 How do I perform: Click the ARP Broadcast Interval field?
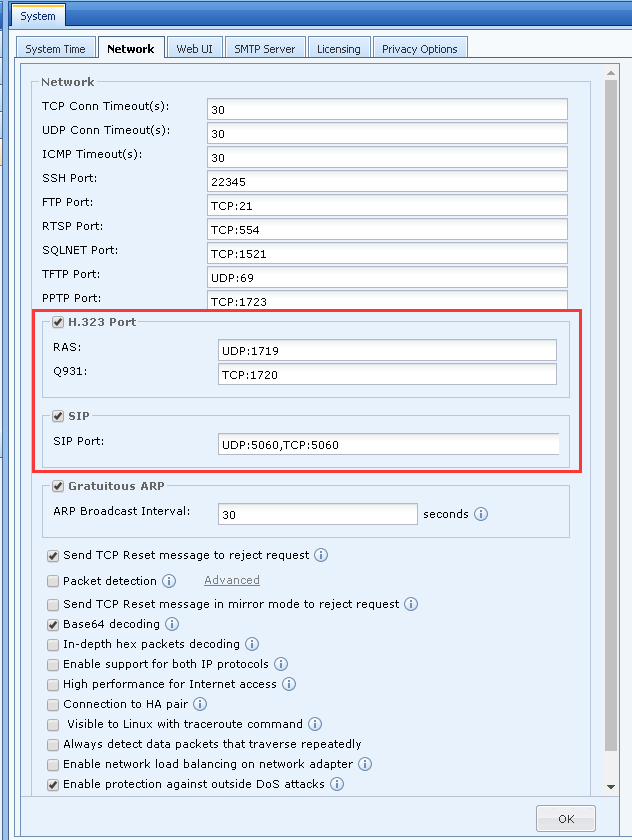click(x=318, y=514)
